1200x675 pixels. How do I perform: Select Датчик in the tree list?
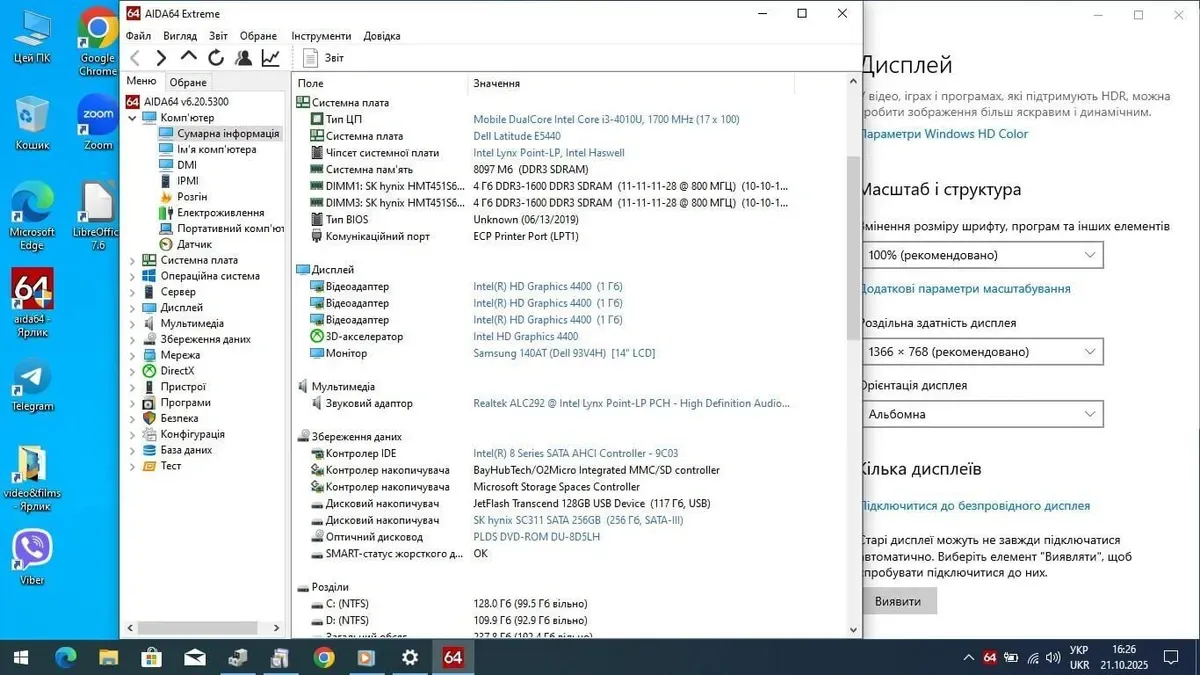pos(194,244)
